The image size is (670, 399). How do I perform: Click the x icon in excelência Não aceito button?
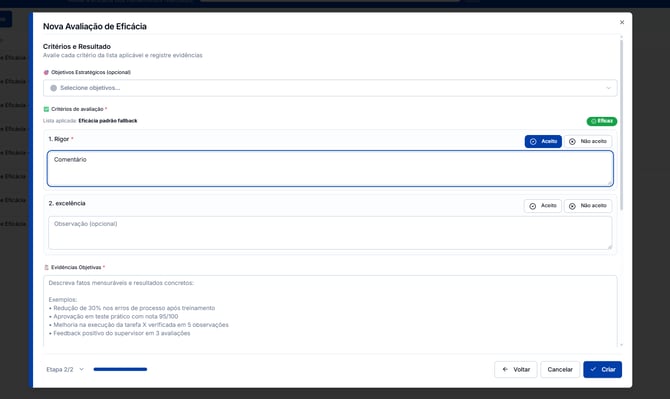coord(572,206)
